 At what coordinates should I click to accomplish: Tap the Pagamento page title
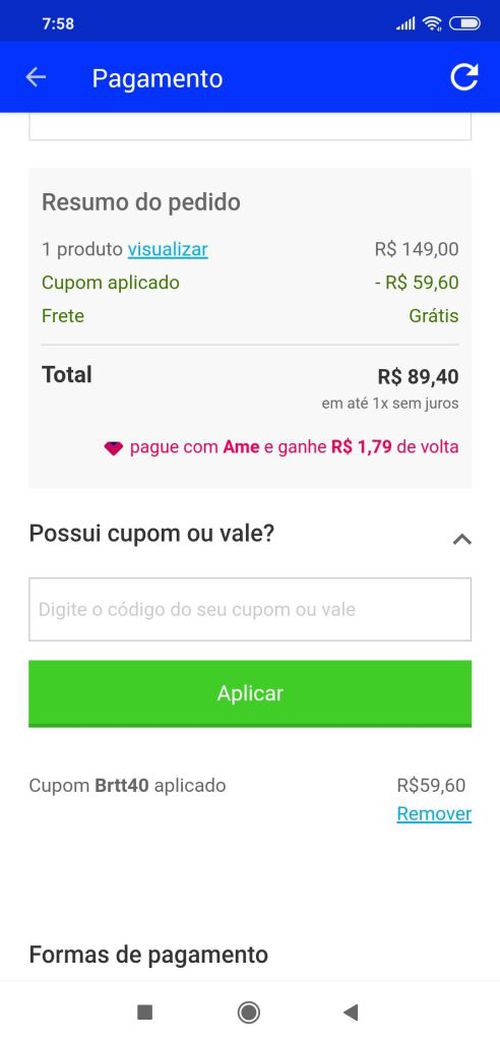[x=157, y=78]
